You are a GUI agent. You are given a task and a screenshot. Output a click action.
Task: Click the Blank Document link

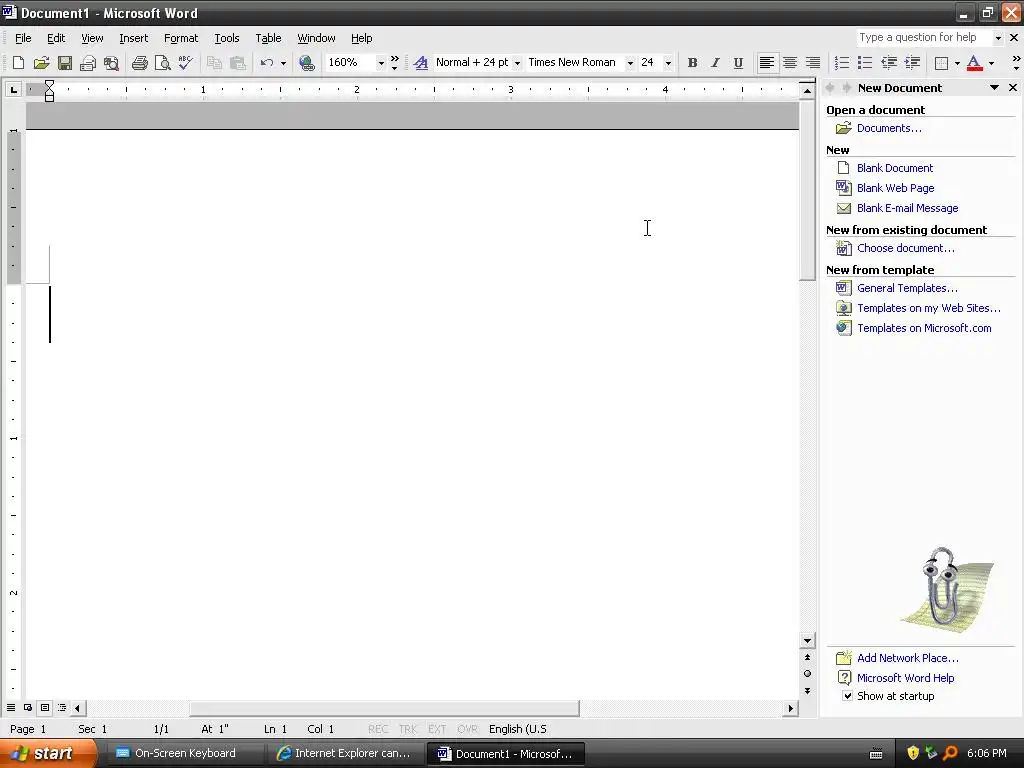pos(895,168)
